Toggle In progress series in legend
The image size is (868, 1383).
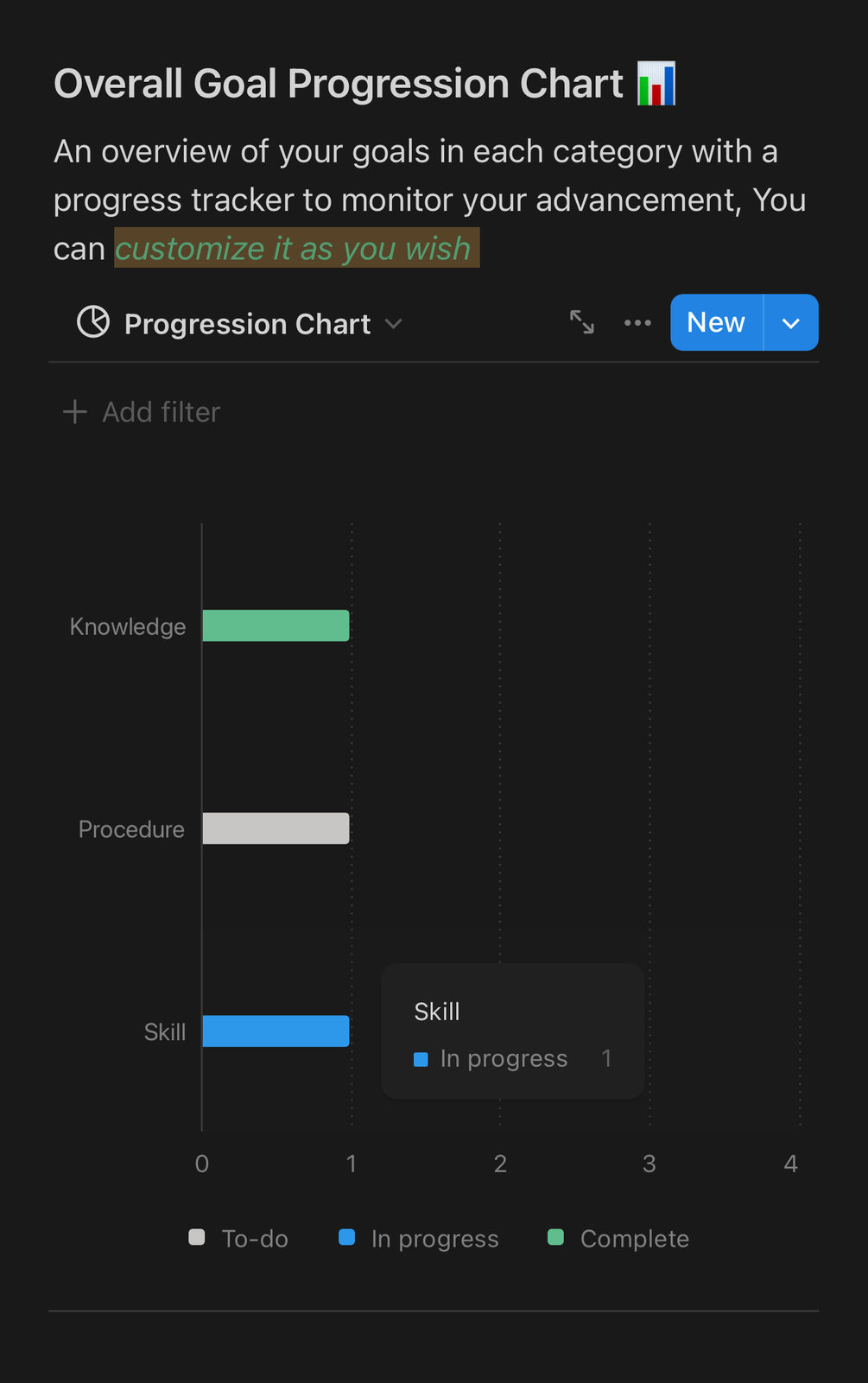point(419,1238)
